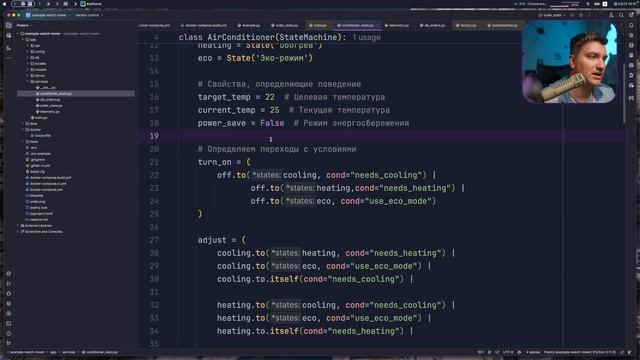640x360 pixels.
Task: Expand Scratches and Consoles node
Action: 18,231
